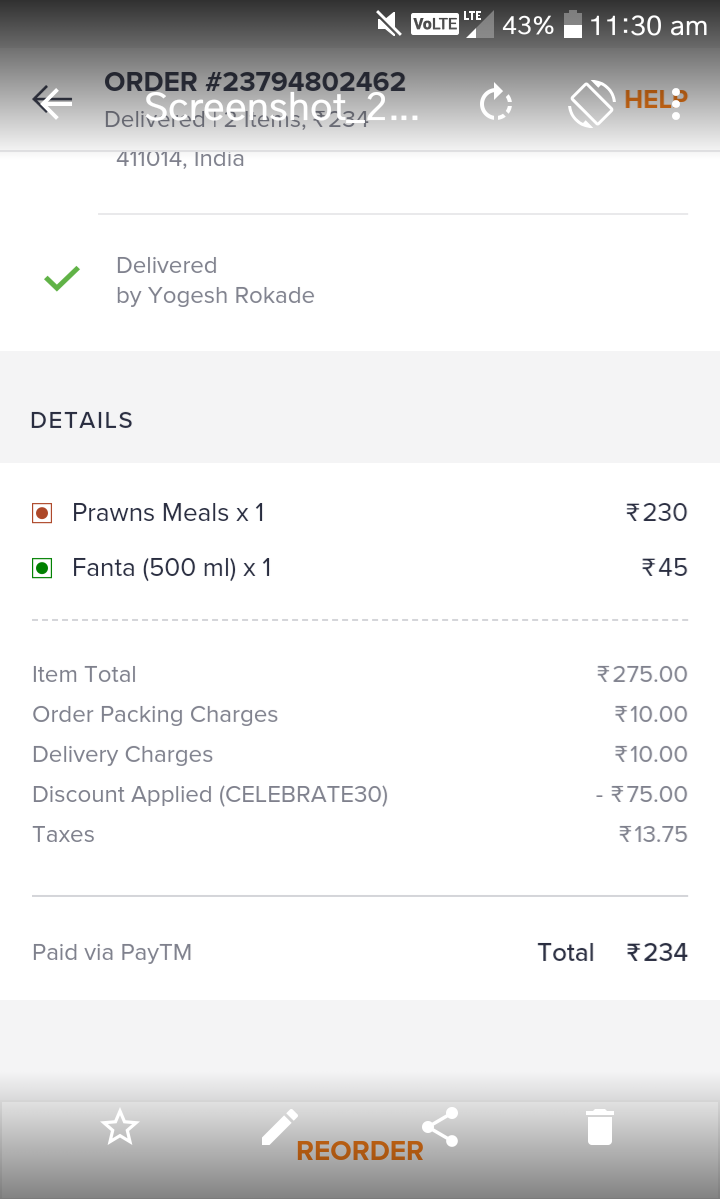720x1199 pixels.
Task: Tap the Discount Applied (CELEBRATE30) row
Action: click(210, 795)
